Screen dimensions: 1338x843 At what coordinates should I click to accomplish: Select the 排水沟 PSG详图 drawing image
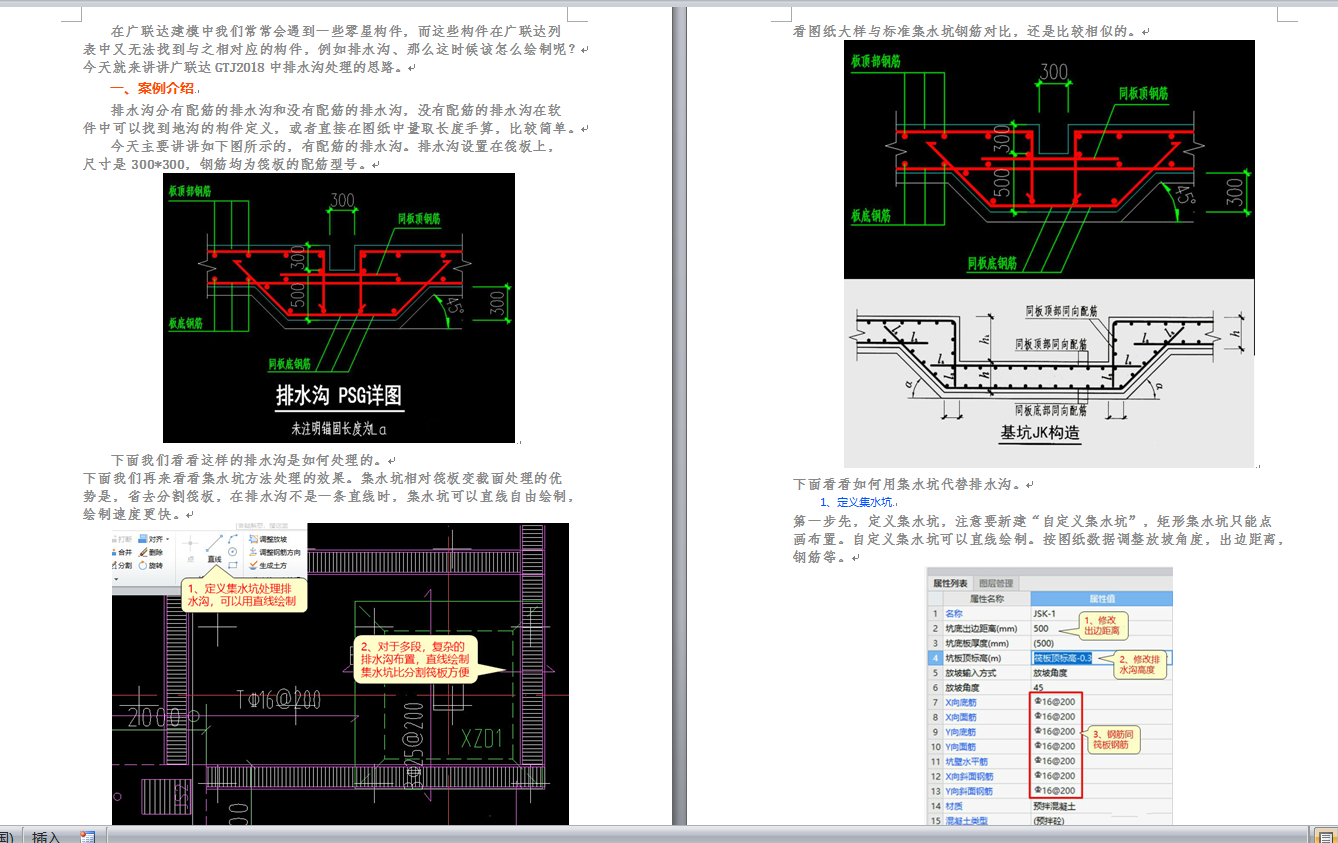click(339, 308)
